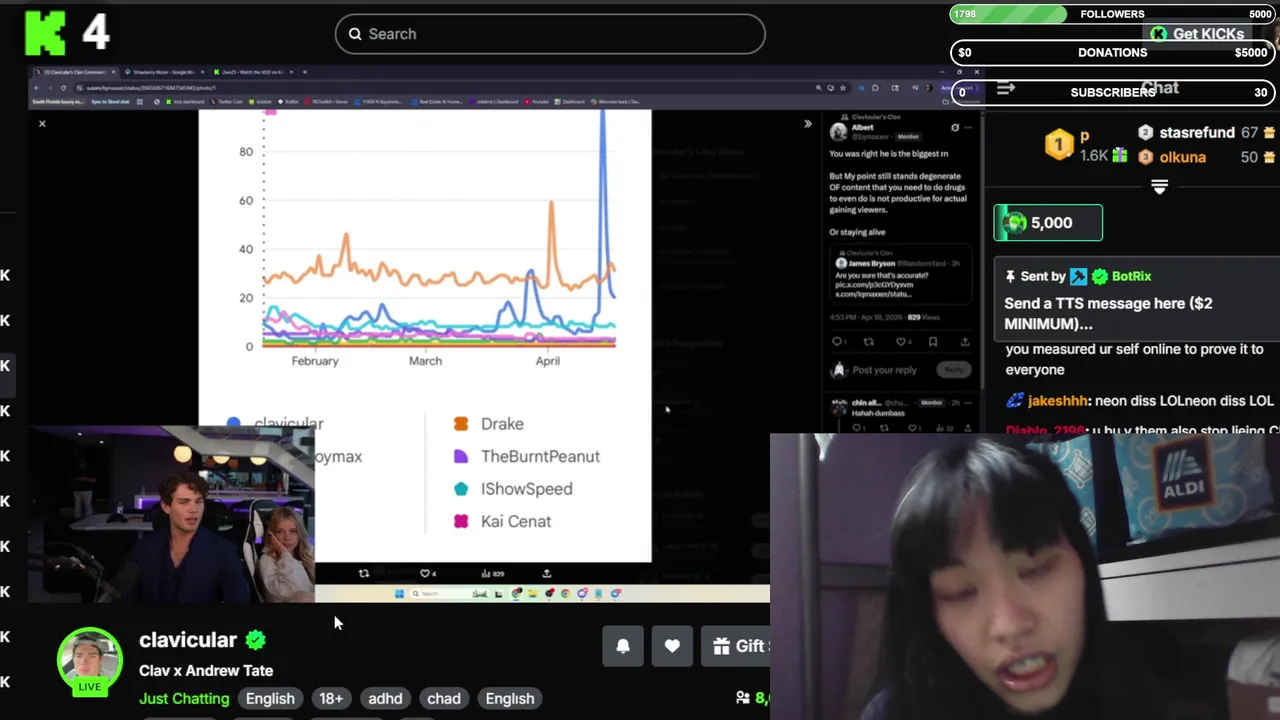Collapse the tweet side panel with the double-arrow icon
1280x720 pixels.
[x=808, y=124]
